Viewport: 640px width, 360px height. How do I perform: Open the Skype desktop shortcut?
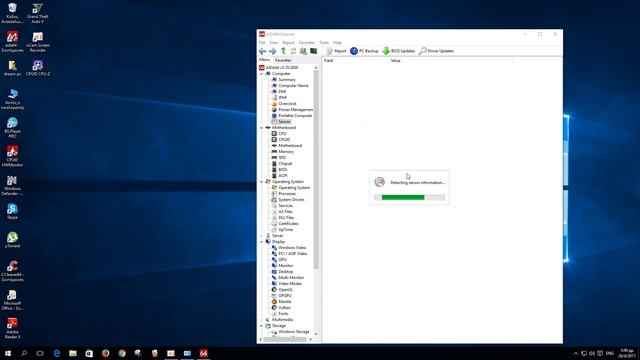pos(12,211)
